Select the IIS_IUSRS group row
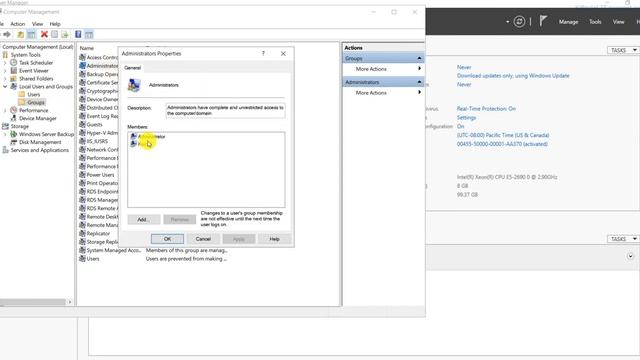The image size is (640, 360). 96,141
